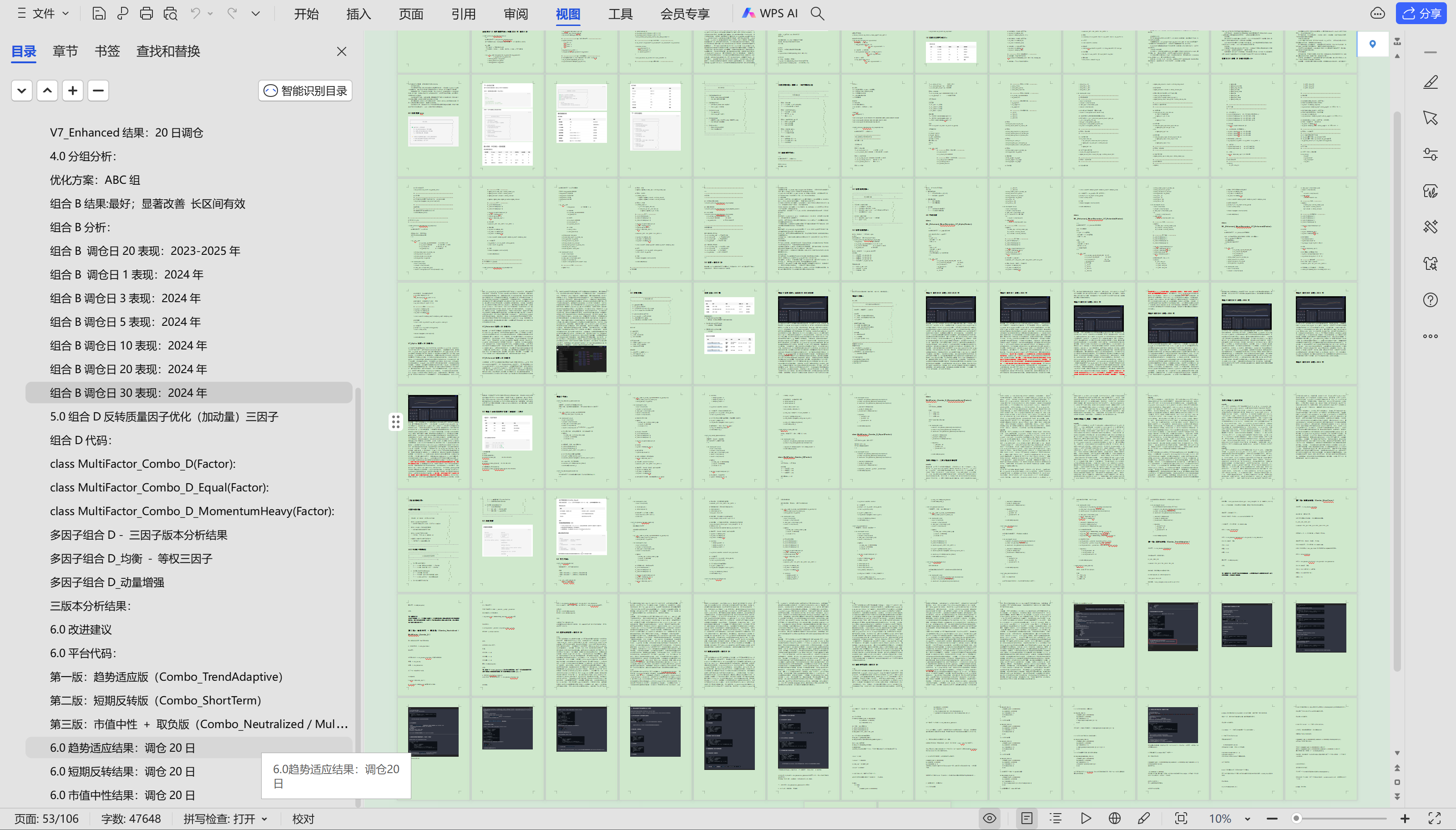
Task: Click the 智能识别目录 button
Action: 305,91
